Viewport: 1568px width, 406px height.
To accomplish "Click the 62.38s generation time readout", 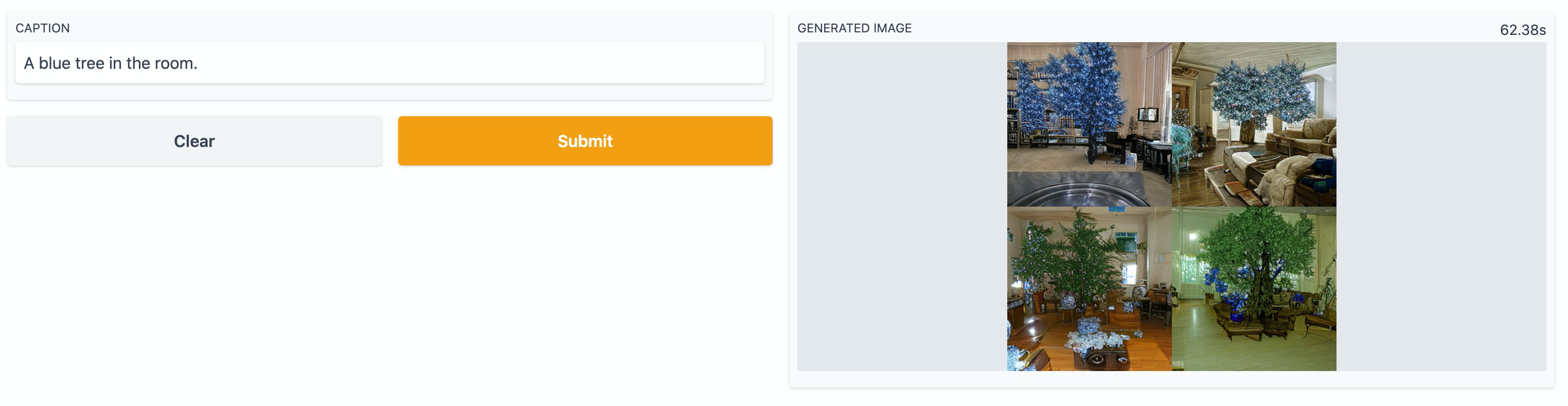I will point(1522,30).
